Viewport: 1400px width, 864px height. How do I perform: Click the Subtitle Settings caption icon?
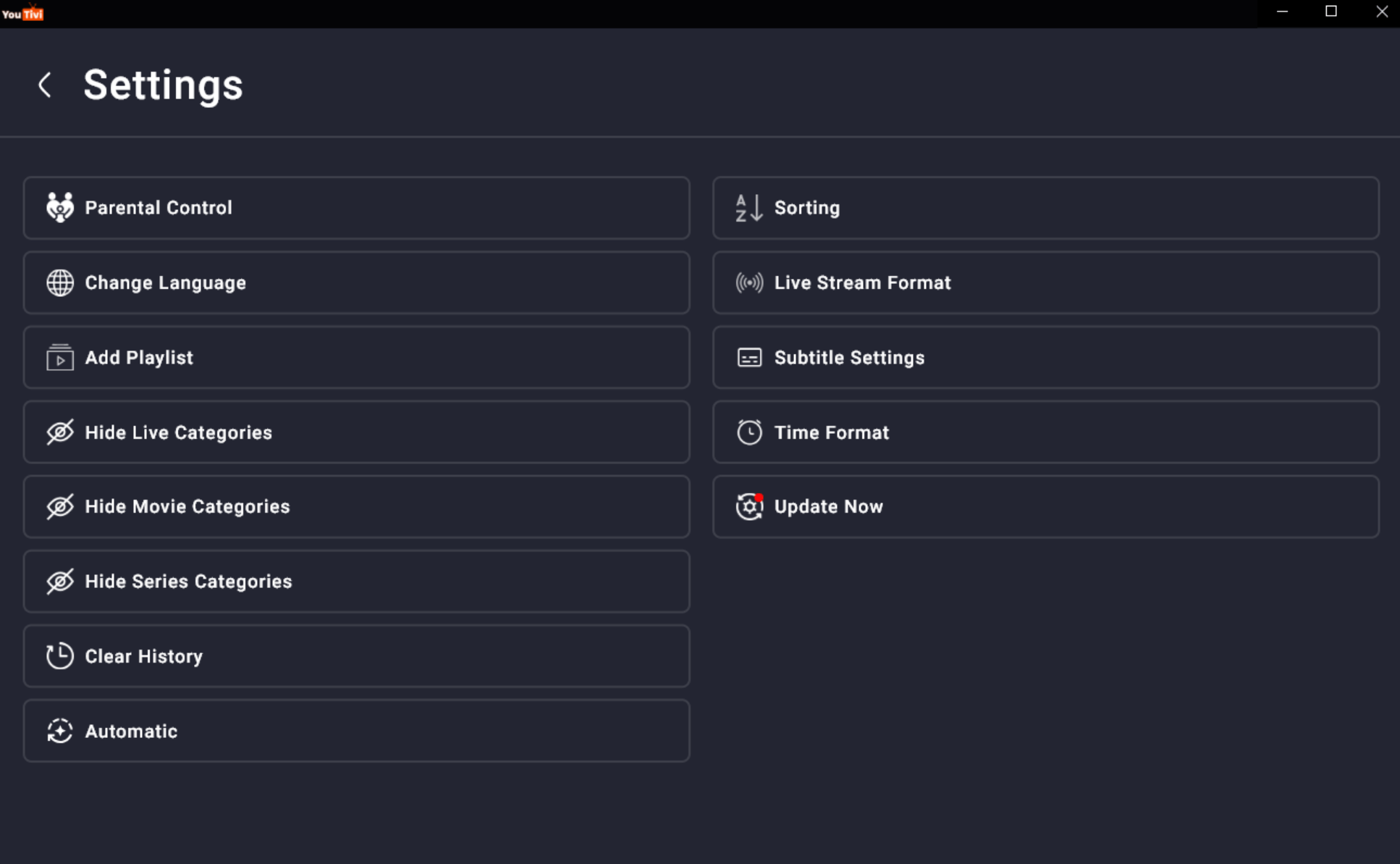[x=749, y=358]
